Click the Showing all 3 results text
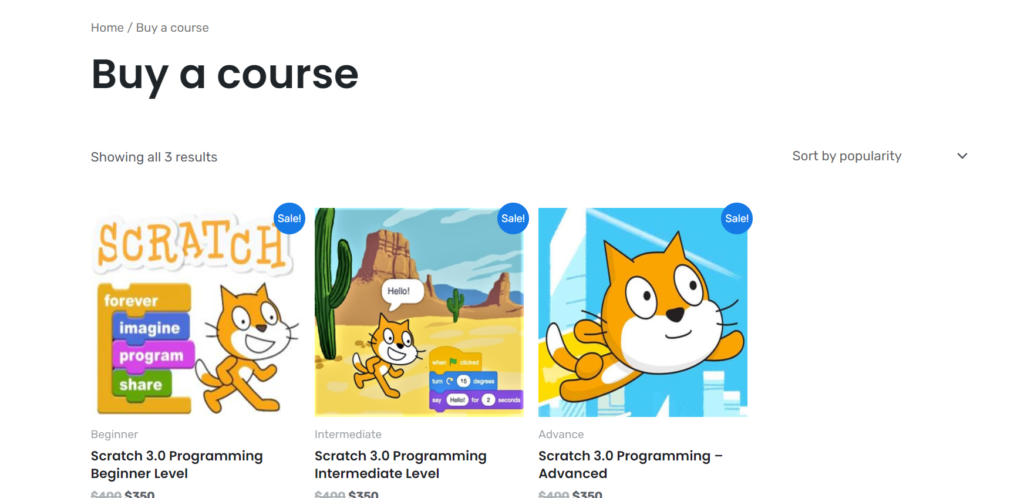The height and width of the screenshot is (498, 1024). [x=154, y=157]
